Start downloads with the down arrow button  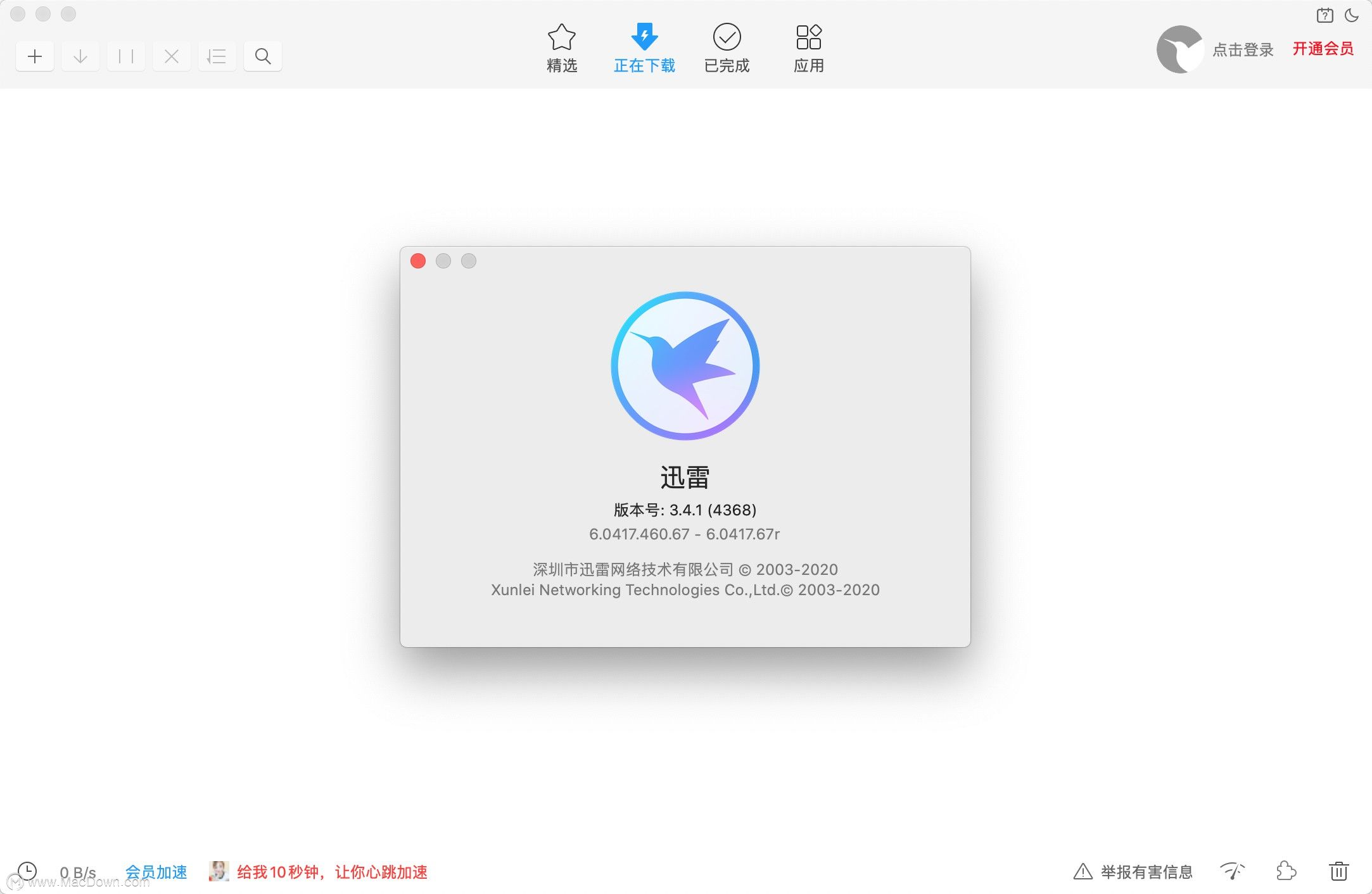pos(80,56)
